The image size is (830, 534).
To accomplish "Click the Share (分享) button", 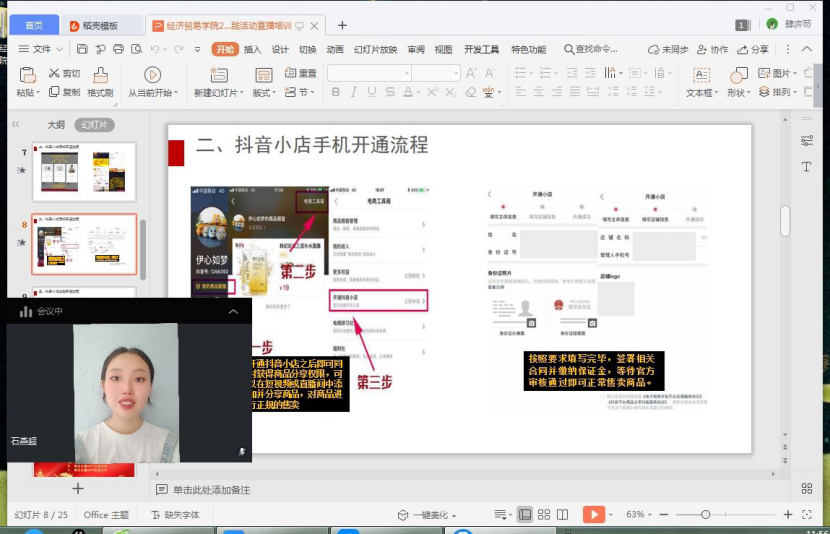I will 754,49.
